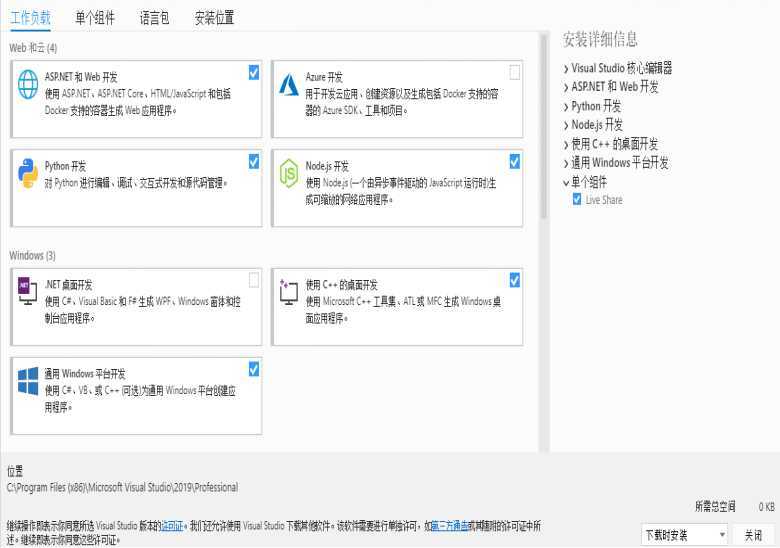Click the 安装详细信息 heading
Viewport: 780px width, 548px height.
600,39
